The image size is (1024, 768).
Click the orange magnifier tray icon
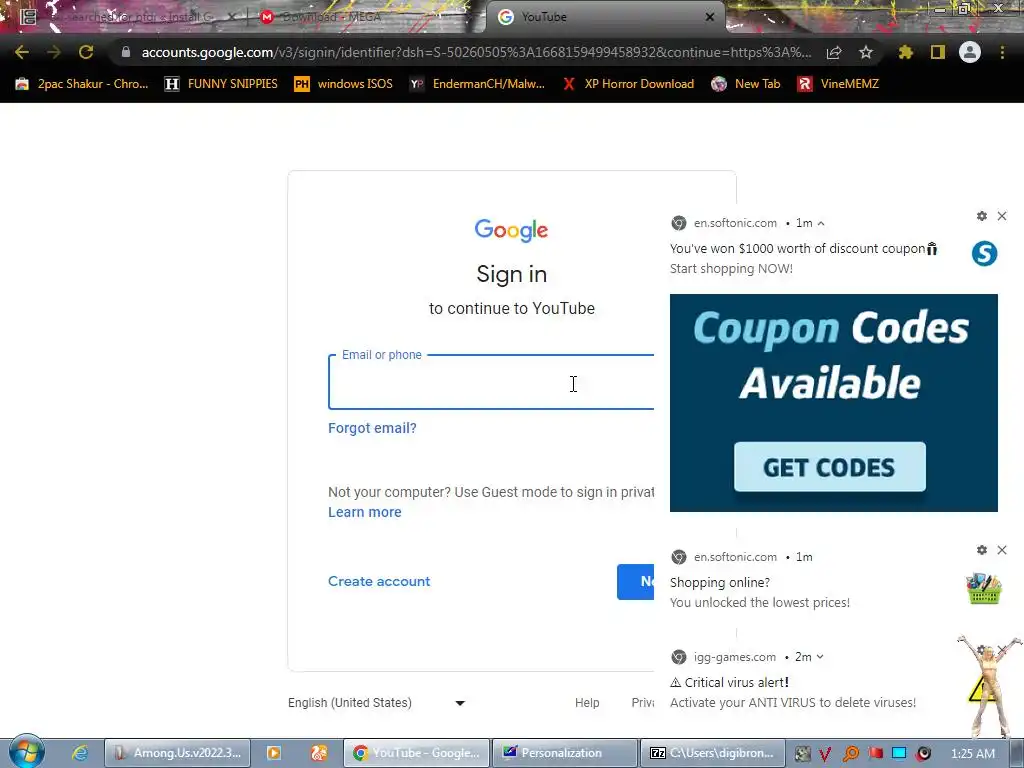[850, 754]
